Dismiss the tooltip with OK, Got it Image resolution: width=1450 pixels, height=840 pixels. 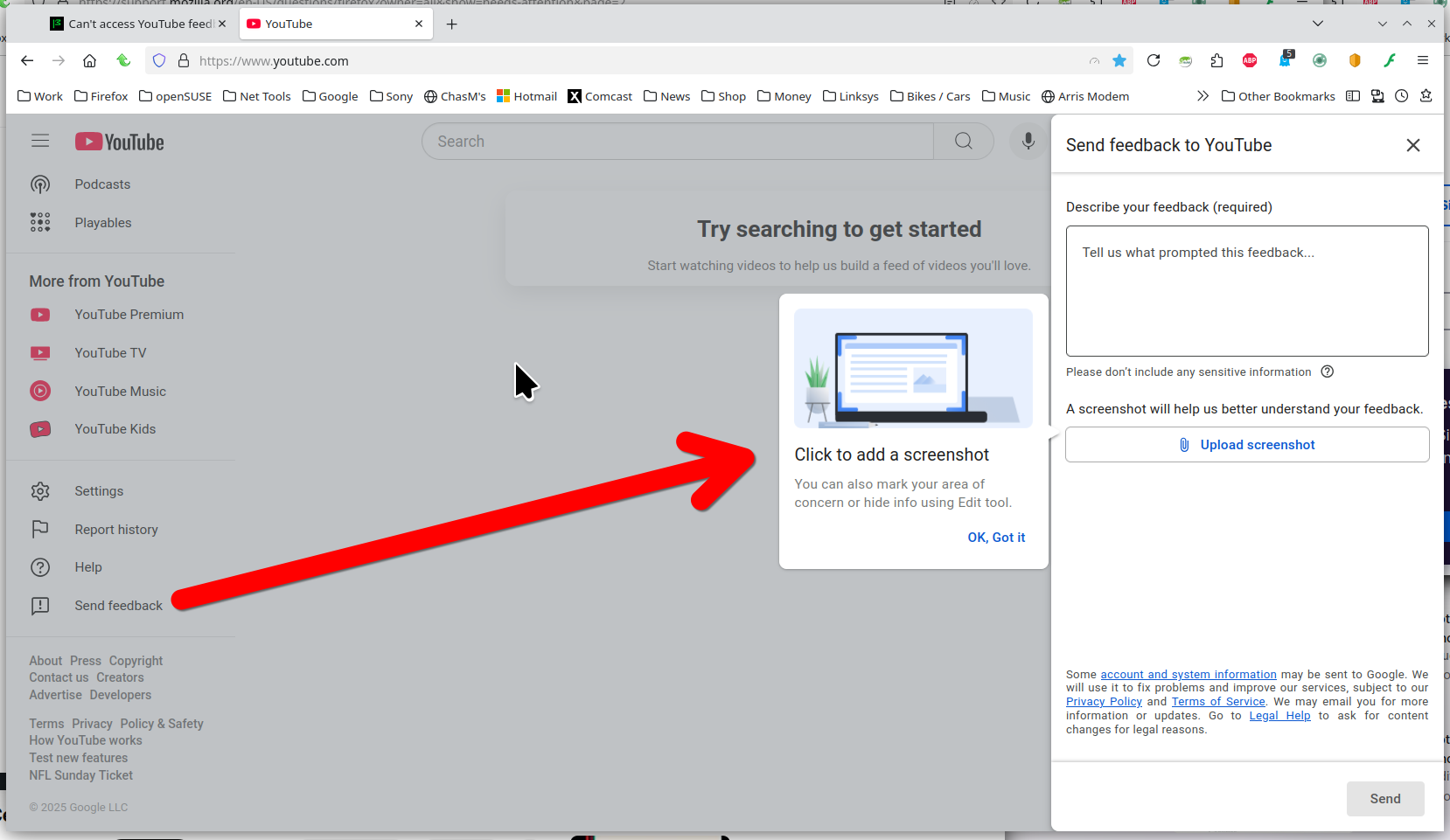996,538
